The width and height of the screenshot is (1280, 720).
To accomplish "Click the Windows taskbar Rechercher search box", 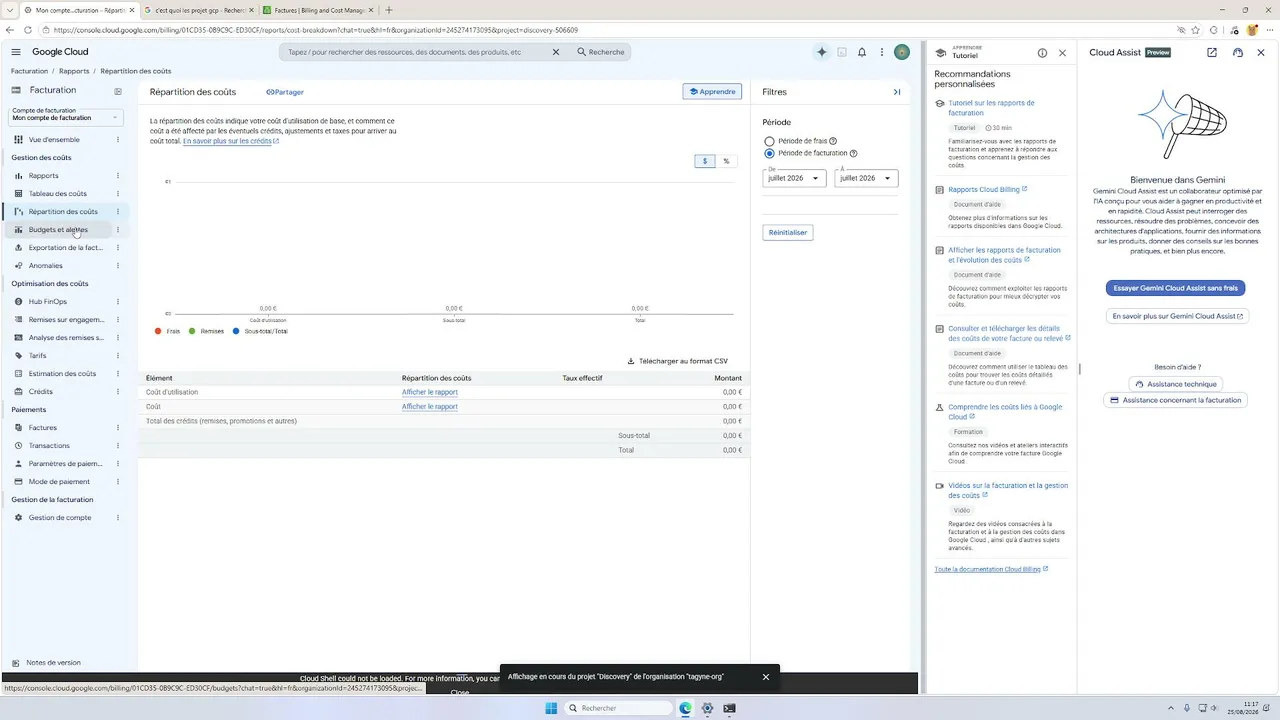I will point(618,708).
